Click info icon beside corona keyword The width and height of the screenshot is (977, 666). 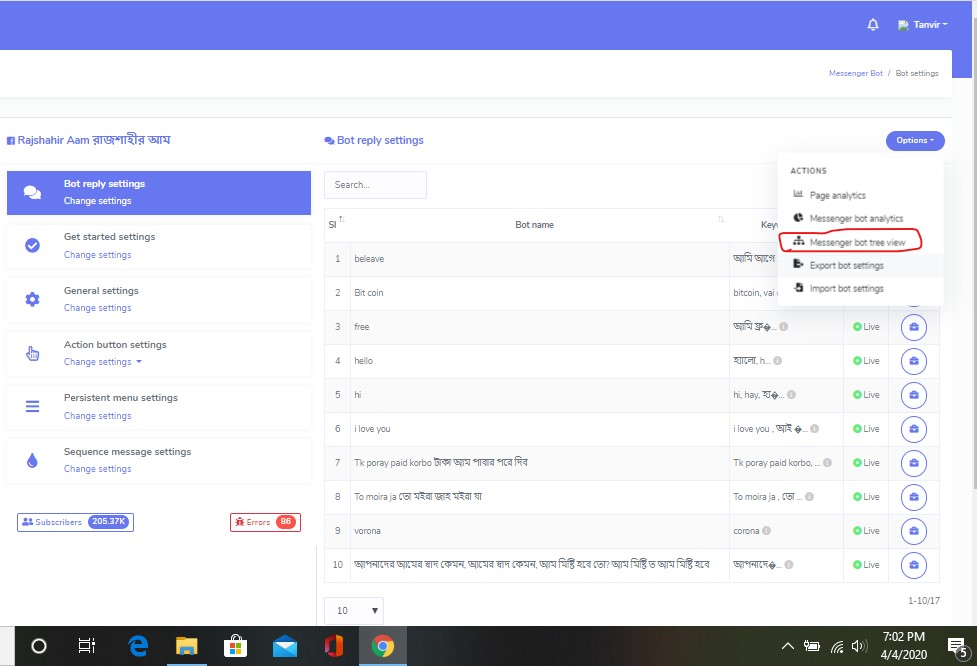(766, 531)
